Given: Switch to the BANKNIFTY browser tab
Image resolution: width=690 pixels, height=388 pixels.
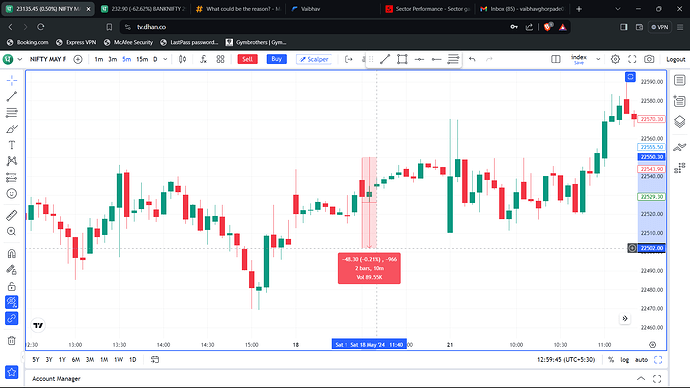Looking at the screenshot, I should click(x=143, y=9).
